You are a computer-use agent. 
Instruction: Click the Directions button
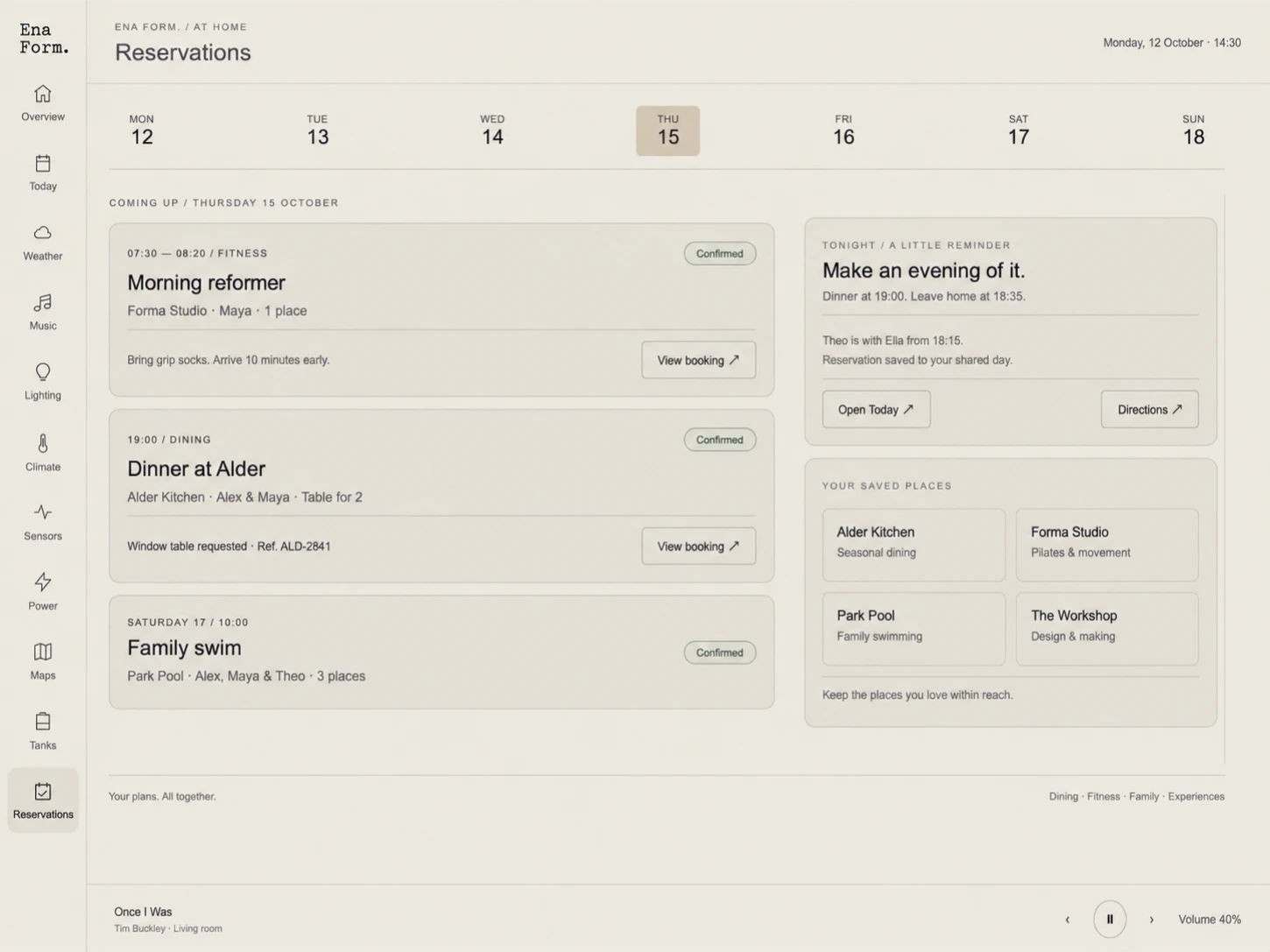(x=1149, y=409)
